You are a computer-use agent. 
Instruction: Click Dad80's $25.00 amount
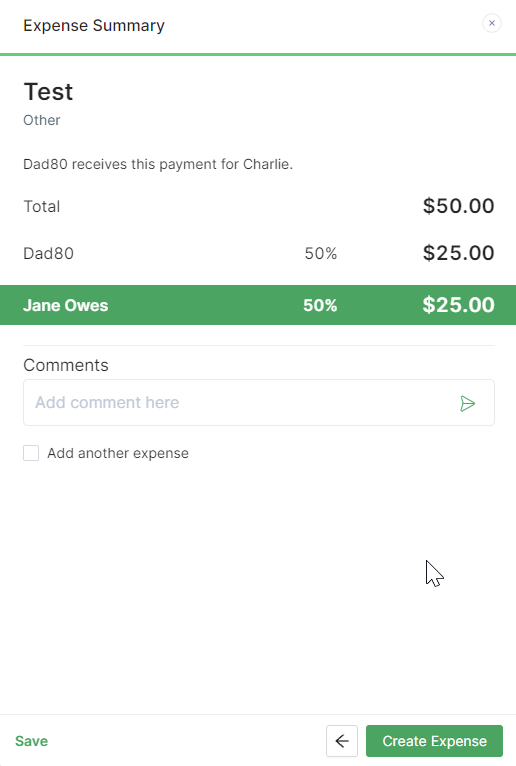[458, 253]
